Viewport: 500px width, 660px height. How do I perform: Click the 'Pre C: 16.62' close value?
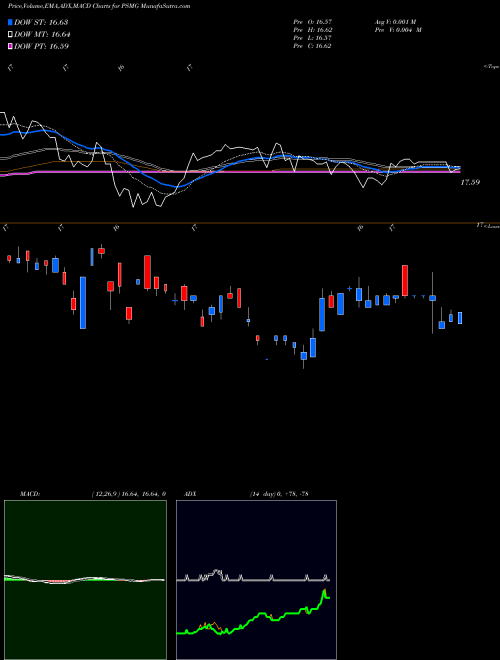coord(313,46)
